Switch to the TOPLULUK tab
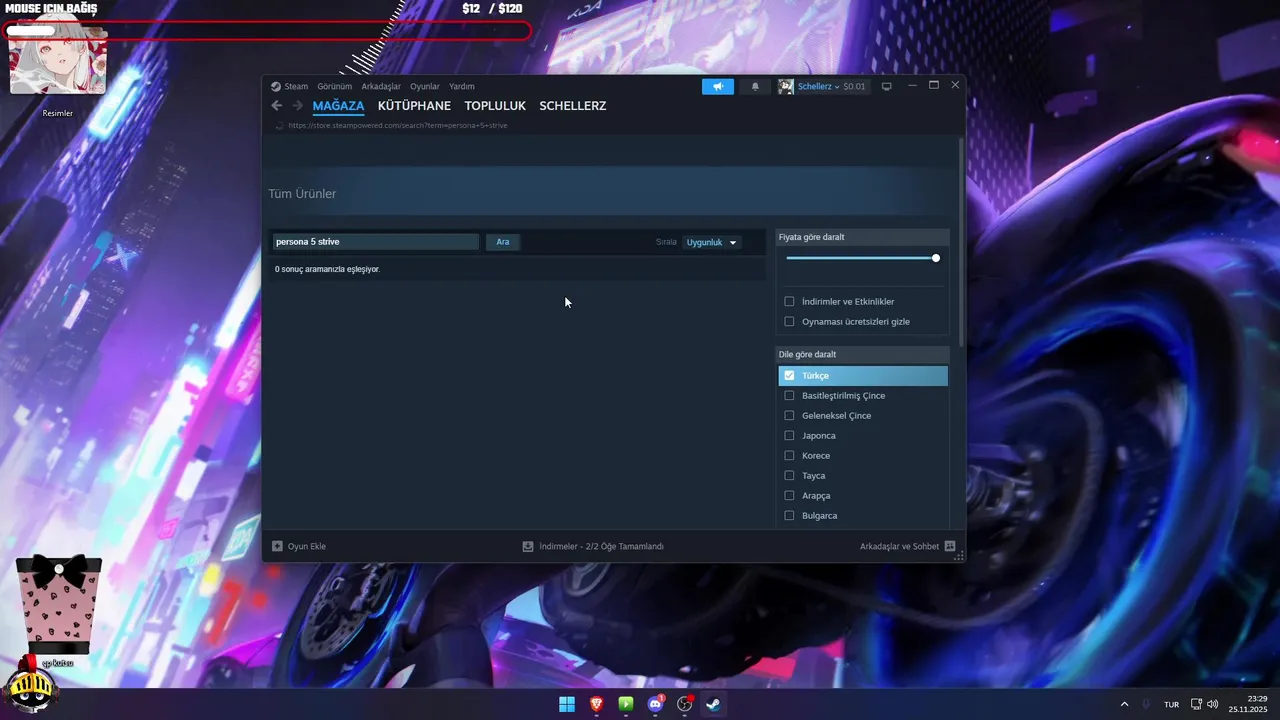This screenshot has height=720, width=1280. pos(495,106)
